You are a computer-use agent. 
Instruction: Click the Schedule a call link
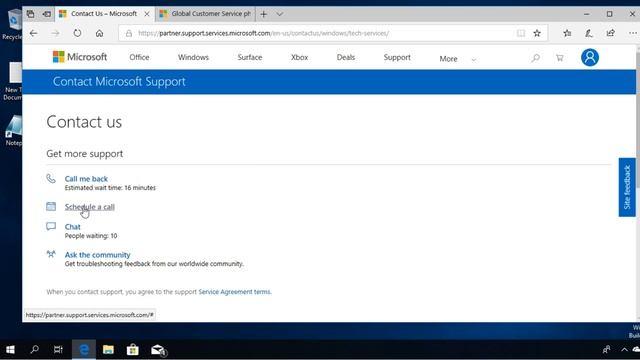(89, 207)
